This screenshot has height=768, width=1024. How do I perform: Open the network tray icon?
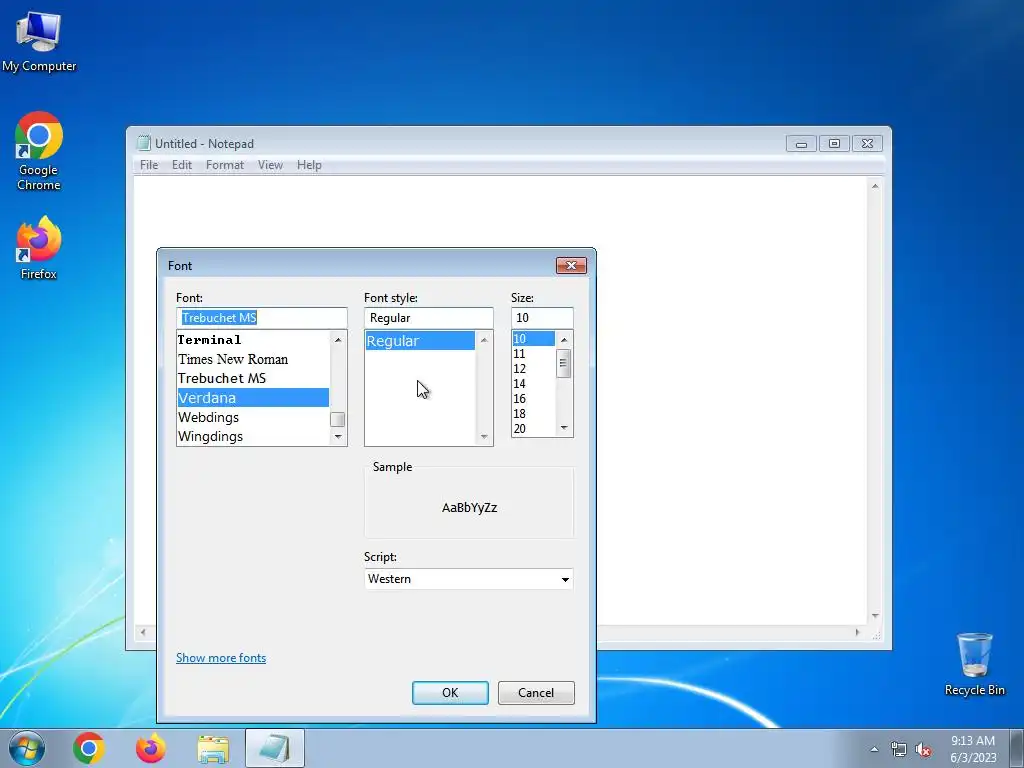point(899,749)
